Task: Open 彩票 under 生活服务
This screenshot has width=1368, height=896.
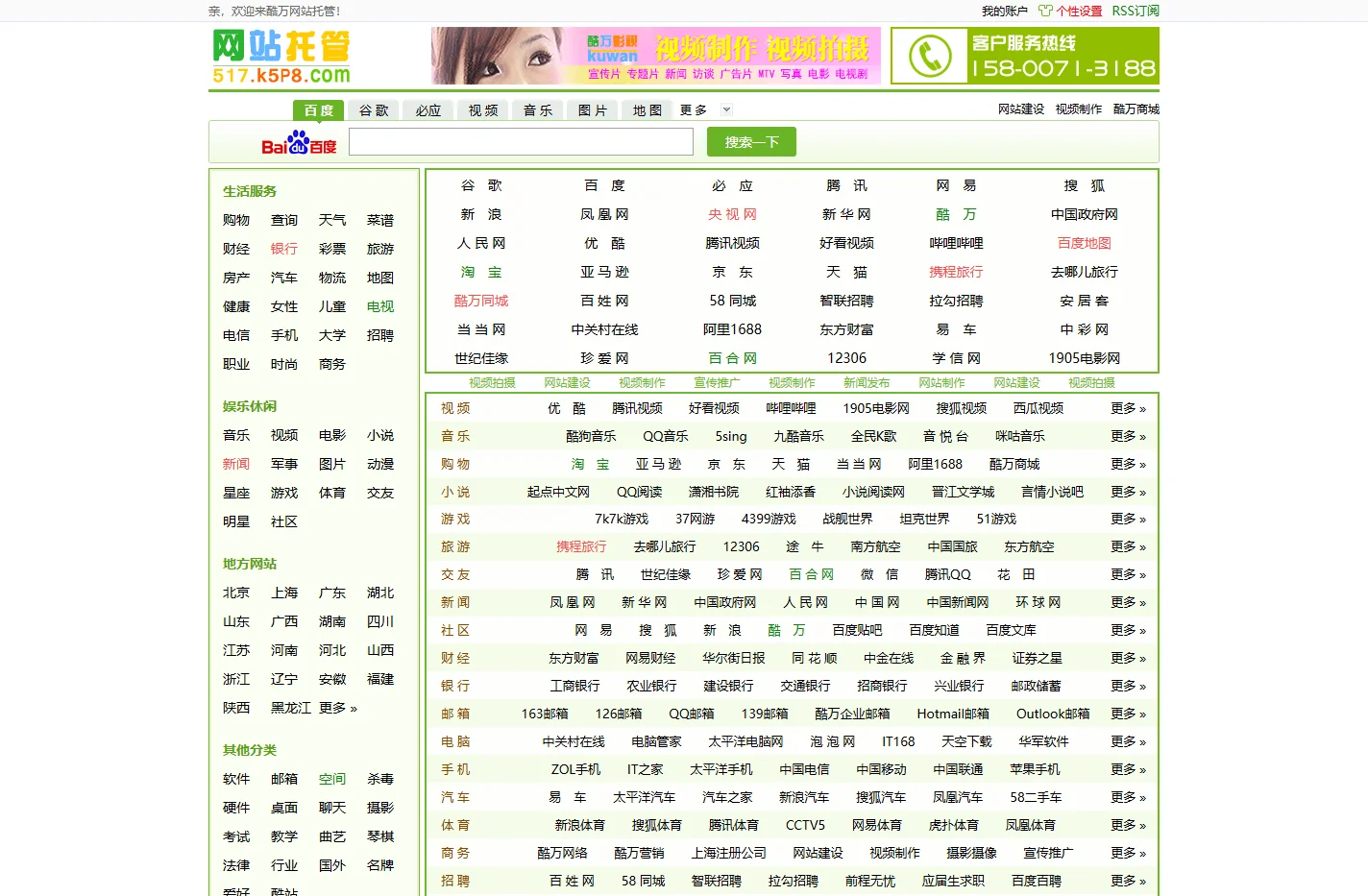Action: (332, 249)
